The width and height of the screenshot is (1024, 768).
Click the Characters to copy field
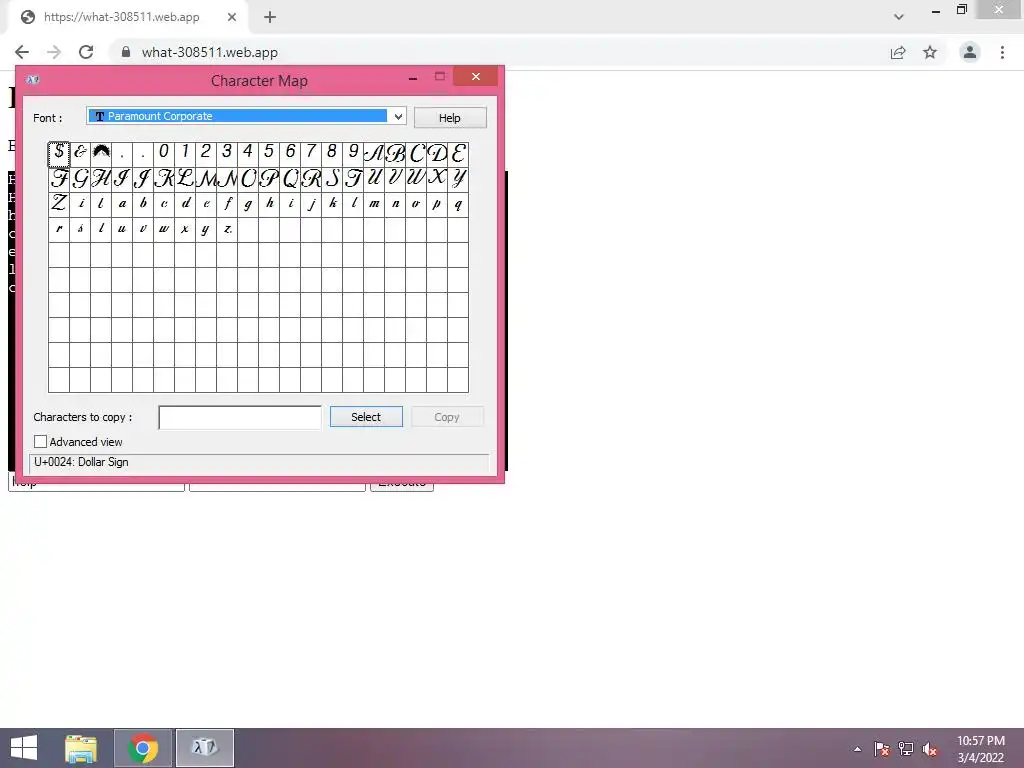click(240, 417)
